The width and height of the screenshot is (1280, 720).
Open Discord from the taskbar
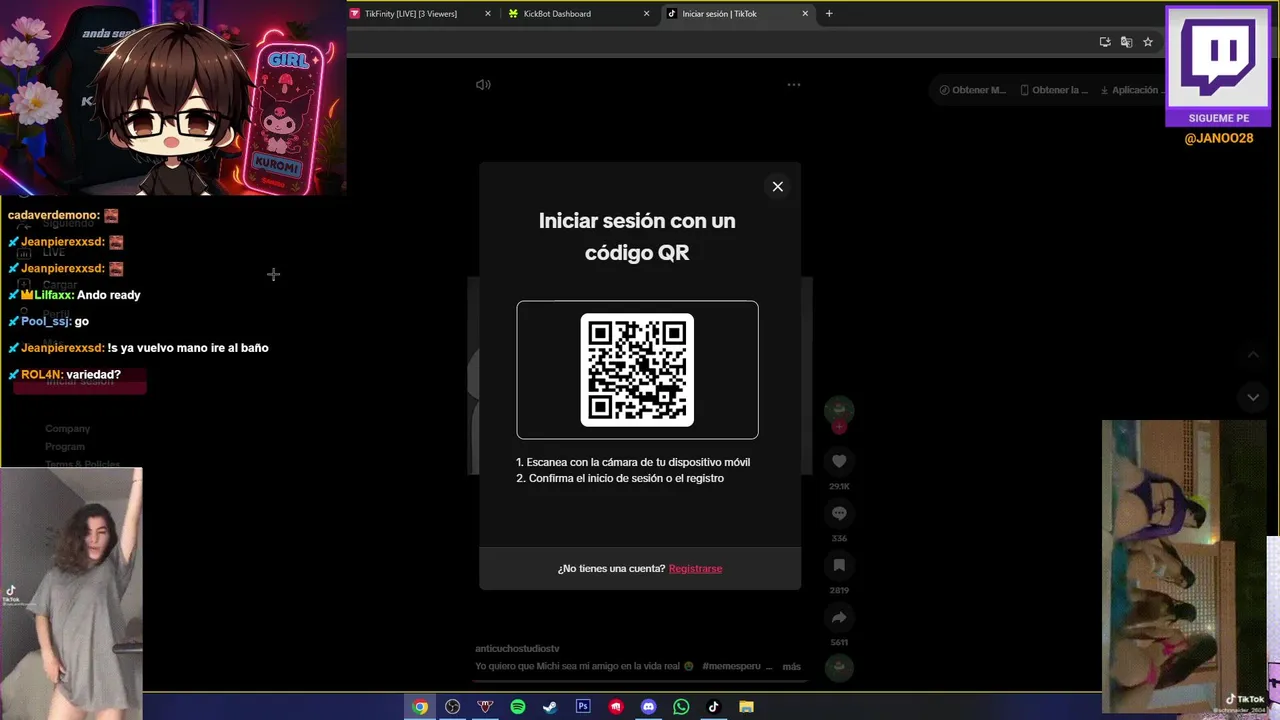[648, 707]
